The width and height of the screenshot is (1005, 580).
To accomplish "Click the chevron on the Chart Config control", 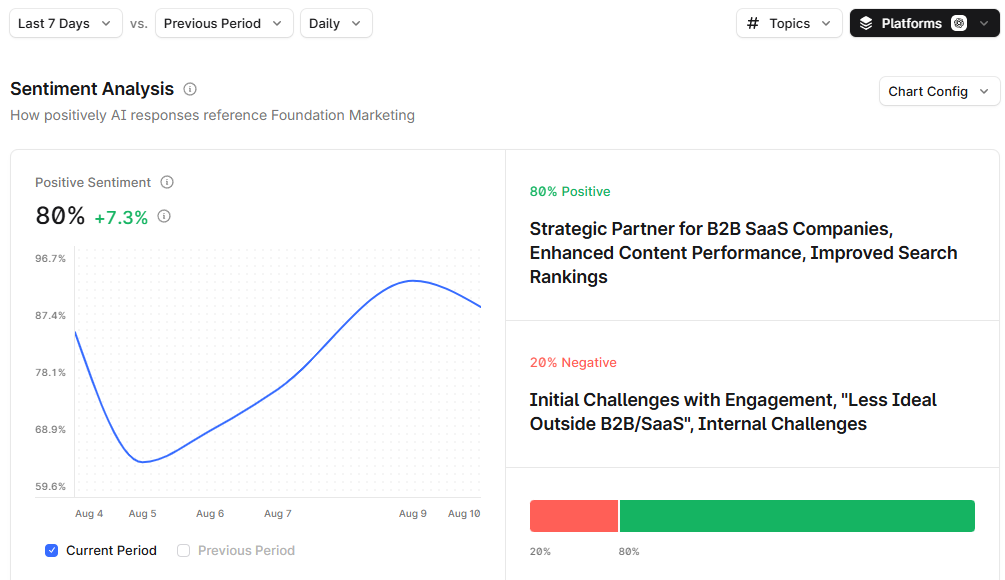I will click(986, 91).
